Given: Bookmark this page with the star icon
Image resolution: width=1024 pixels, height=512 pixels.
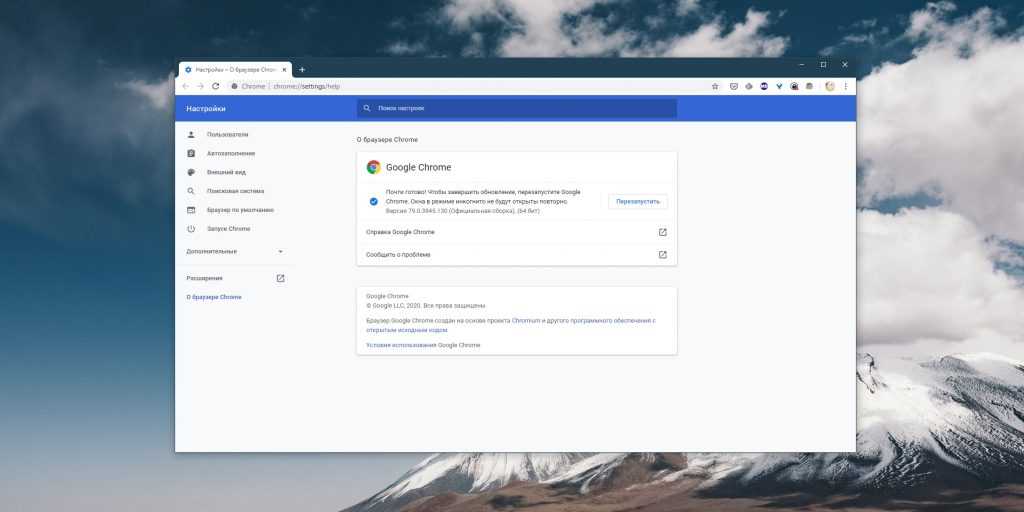Looking at the screenshot, I should pyautogui.click(x=715, y=86).
